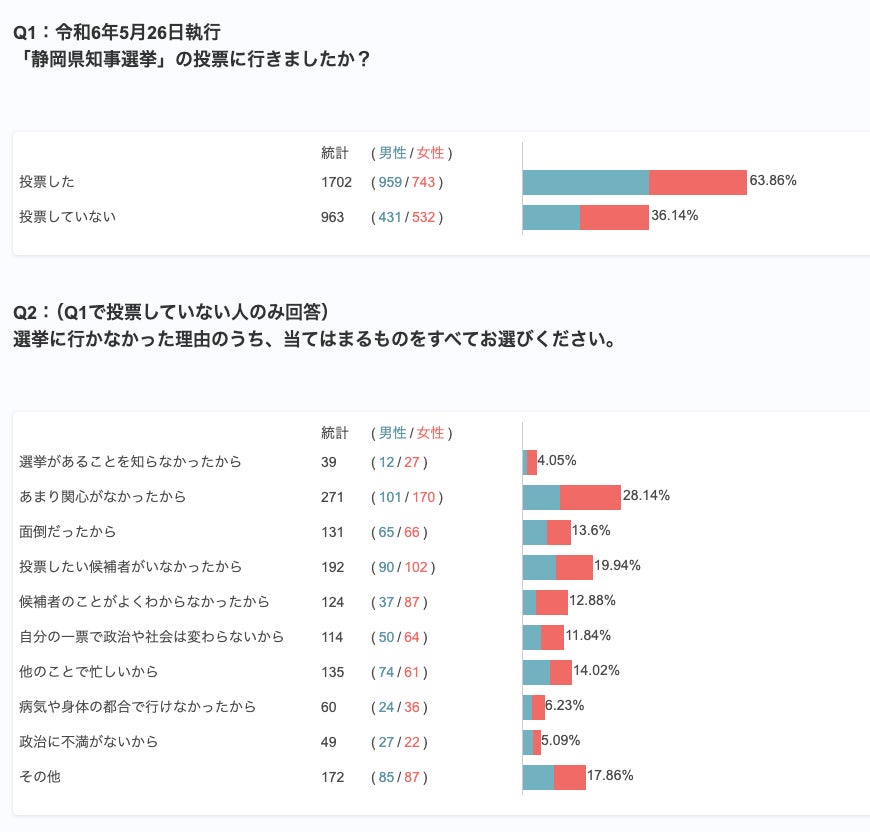Select the 63.86% percentage label

point(773,181)
